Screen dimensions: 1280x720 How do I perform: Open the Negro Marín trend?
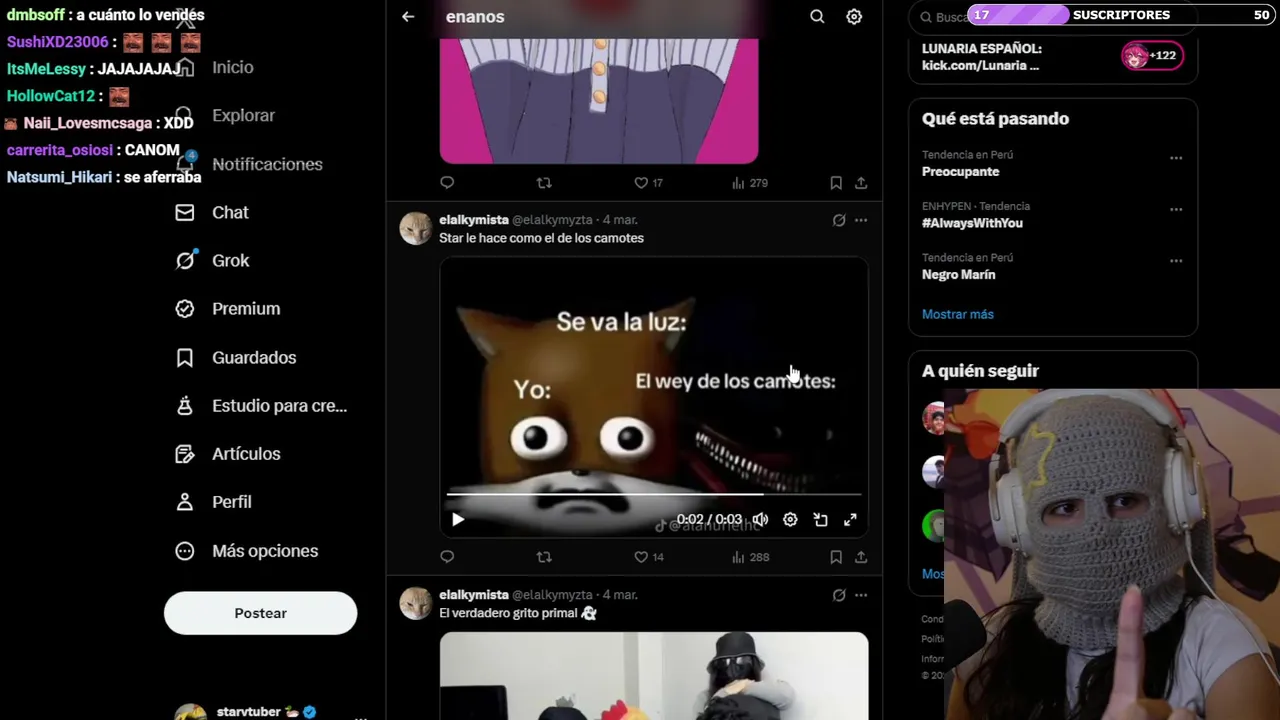(x=958, y=274)
